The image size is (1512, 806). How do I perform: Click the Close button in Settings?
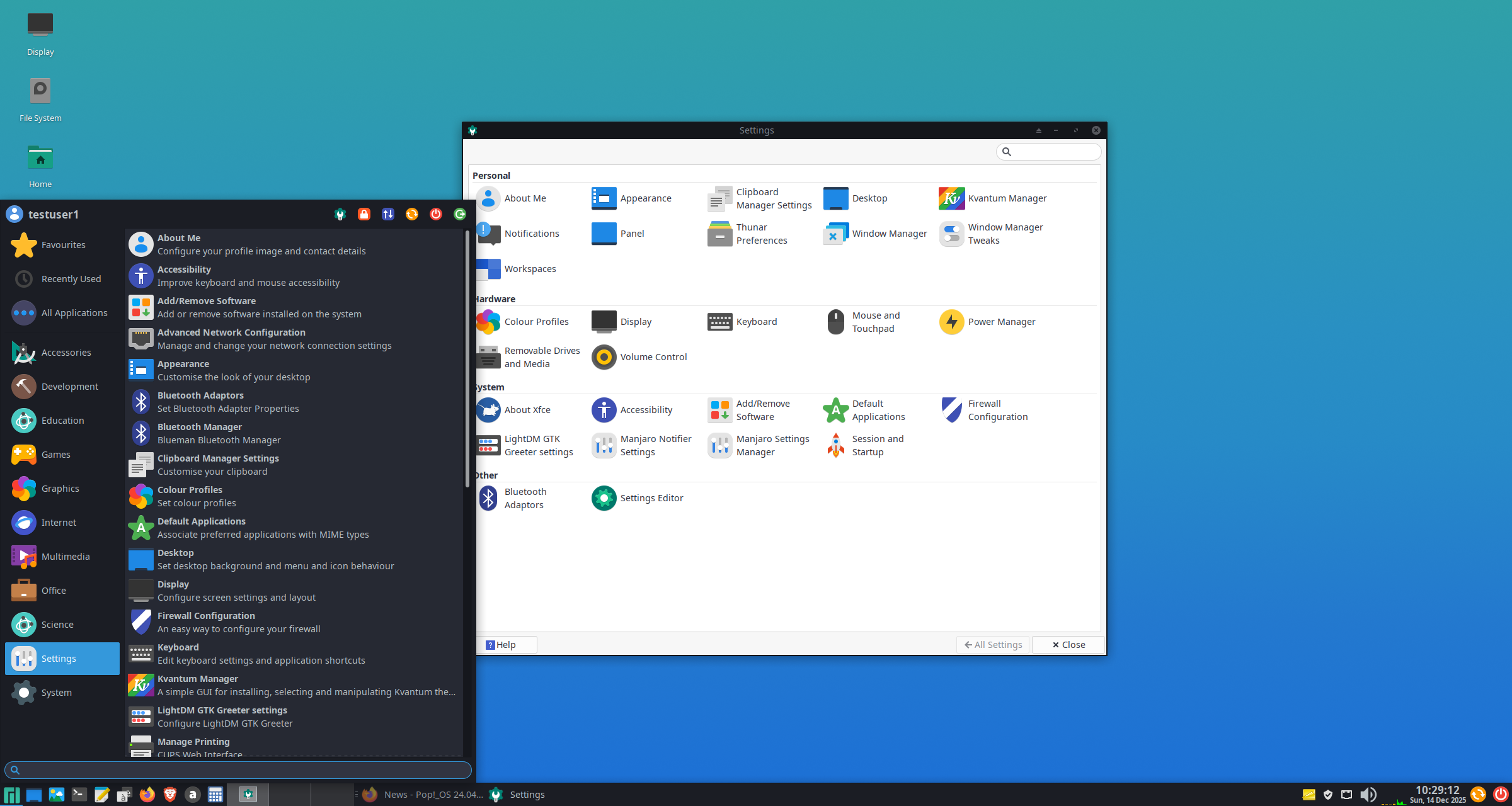coord(1068,645)
